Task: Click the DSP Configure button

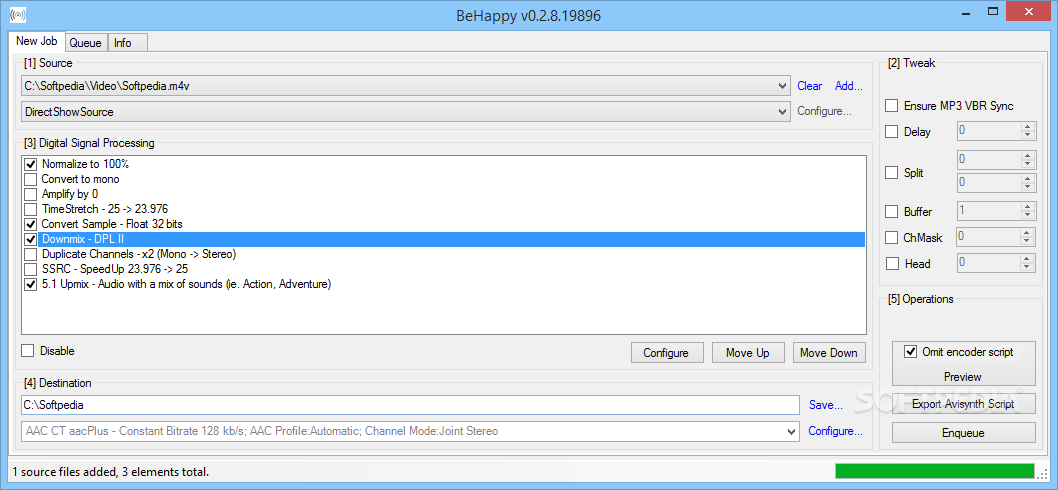Action: point(667,352)
